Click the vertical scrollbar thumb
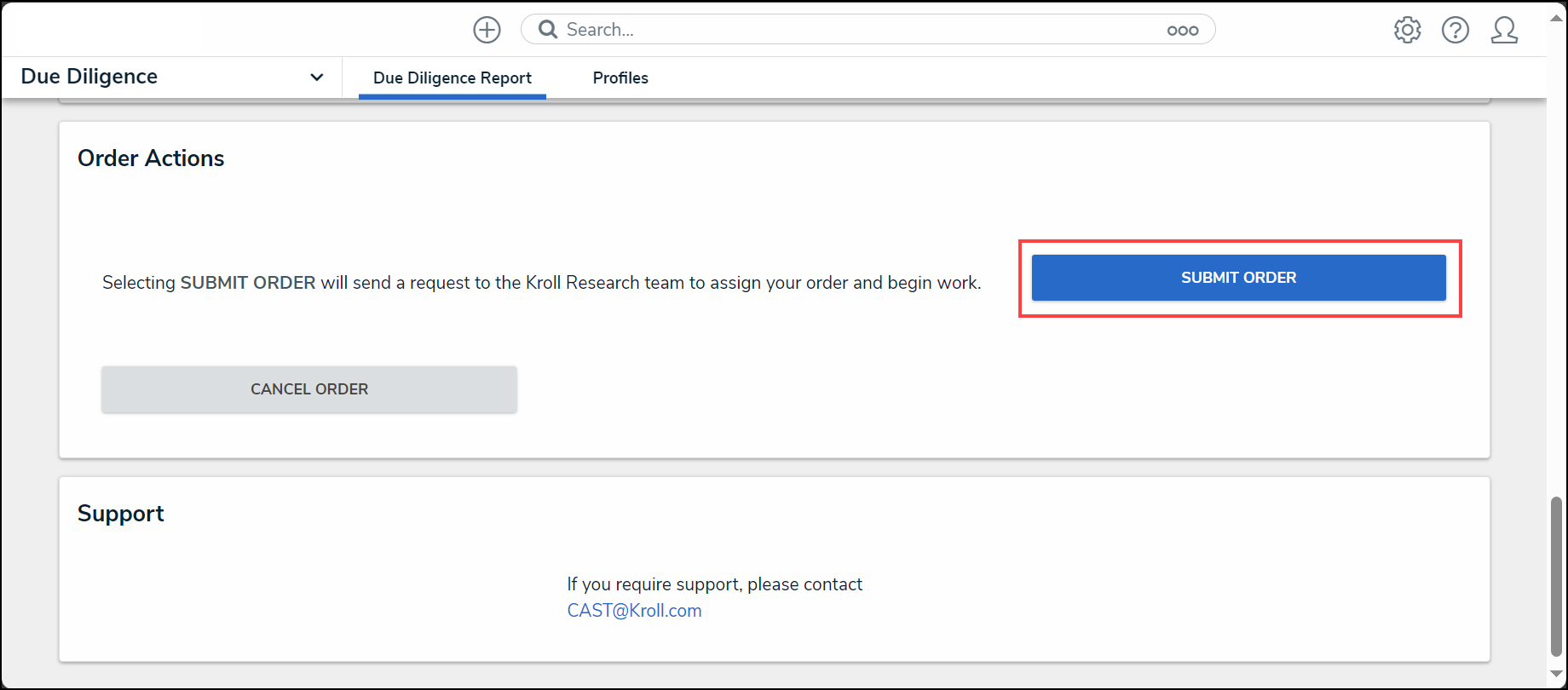Viewport: 1568px width, 690px height. 1557,577
